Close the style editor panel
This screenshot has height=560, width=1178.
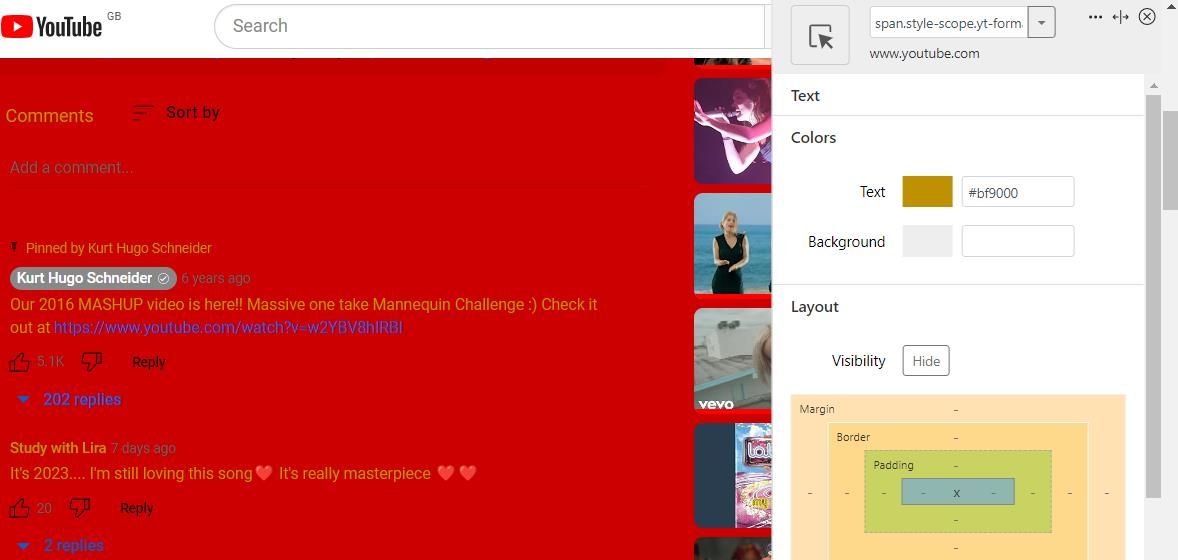click(1147, 17)
